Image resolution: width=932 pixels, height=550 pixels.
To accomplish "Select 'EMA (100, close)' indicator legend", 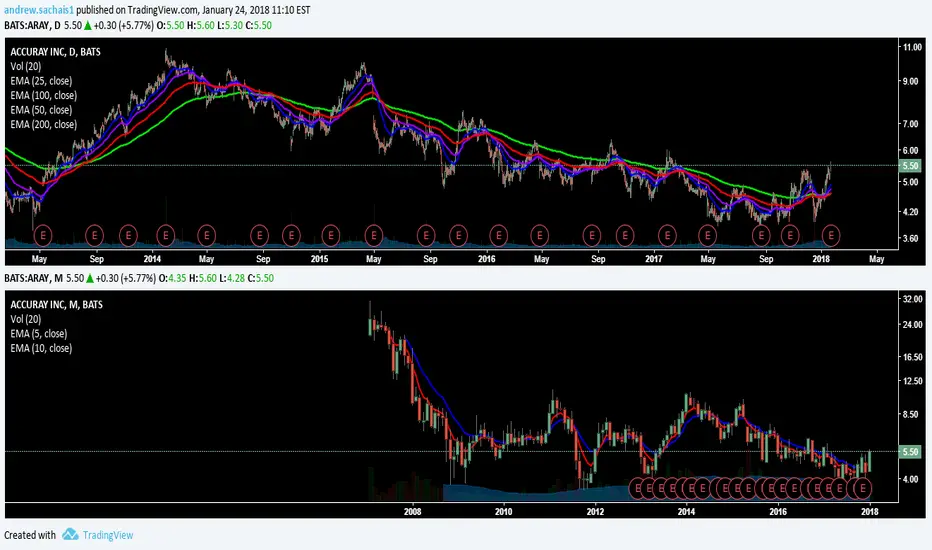I will pyautogui.click(x=43, y=96).
